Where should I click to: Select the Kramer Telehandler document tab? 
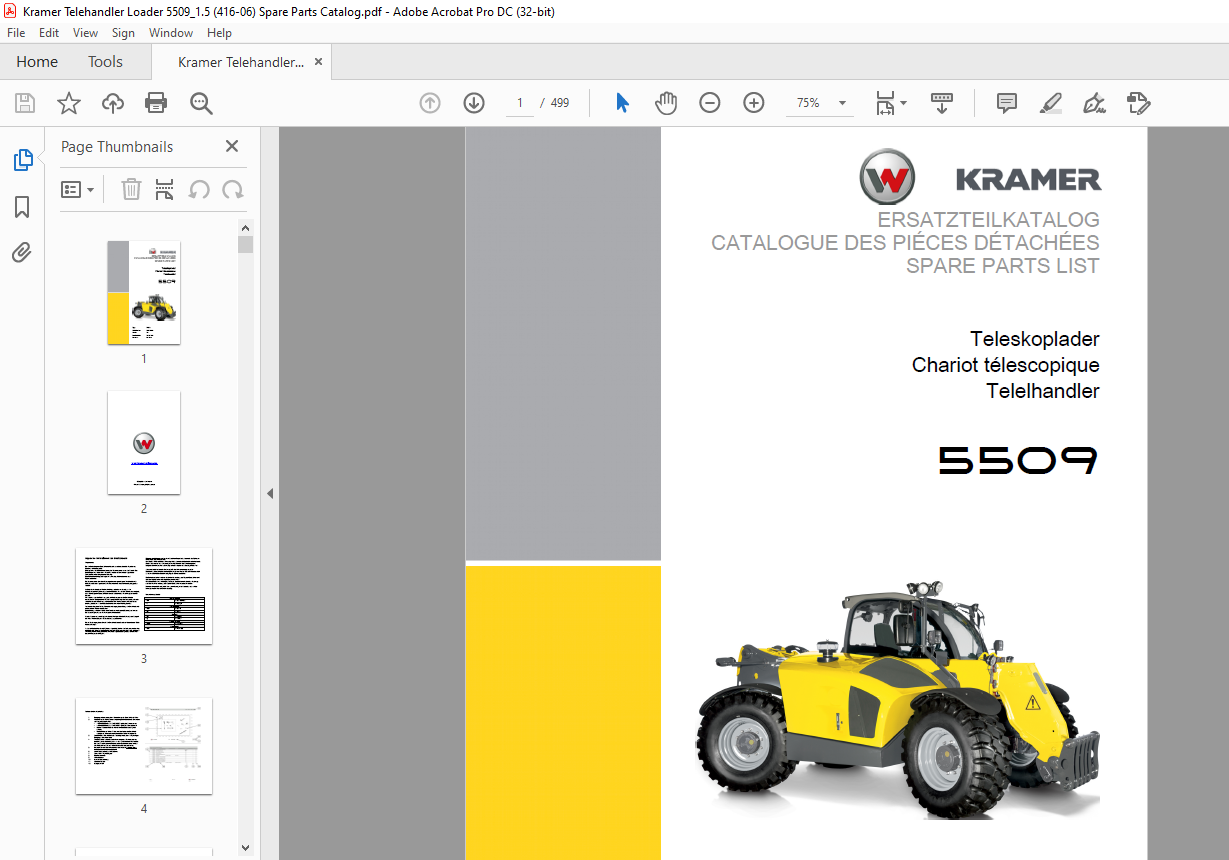(240, 62)
